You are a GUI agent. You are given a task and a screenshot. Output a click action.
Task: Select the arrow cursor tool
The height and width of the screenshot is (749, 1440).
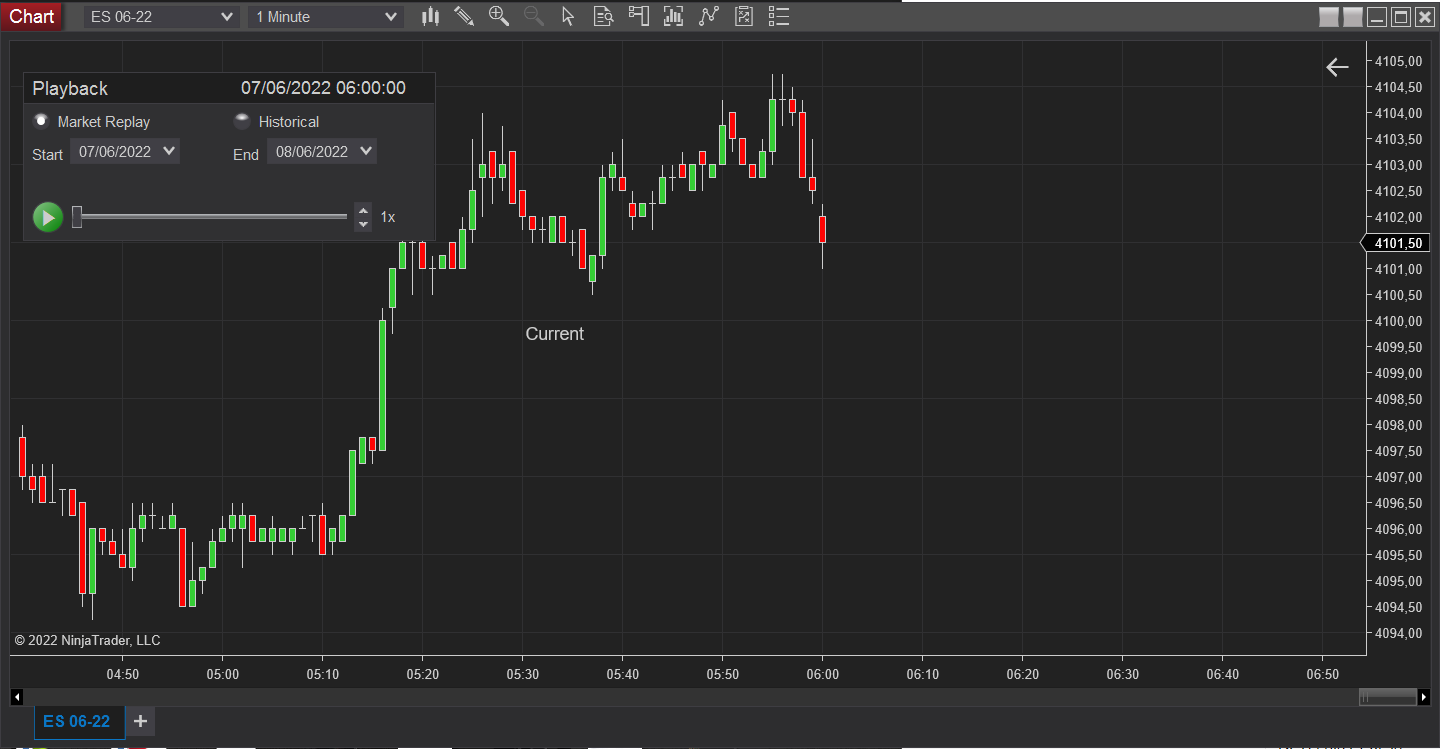click(568, 16)
